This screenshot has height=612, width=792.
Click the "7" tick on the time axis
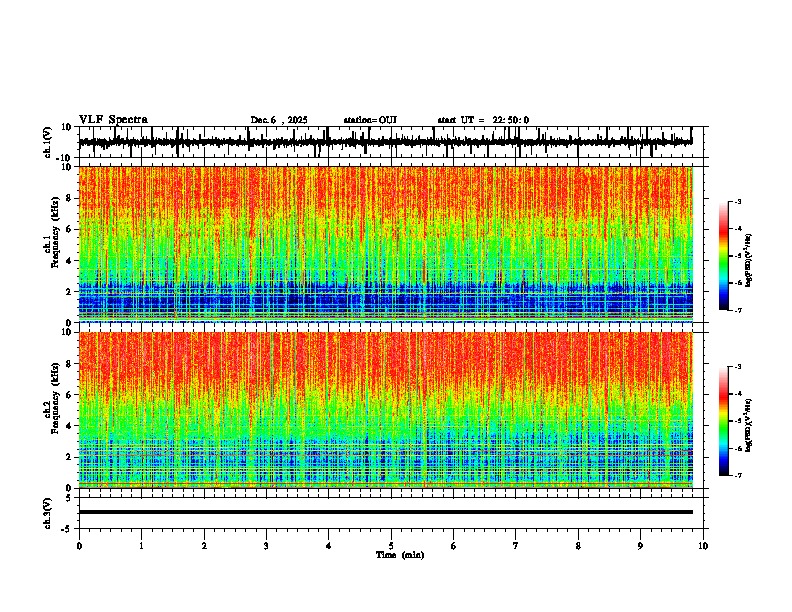pyautogui.click(x=516, y=546)
